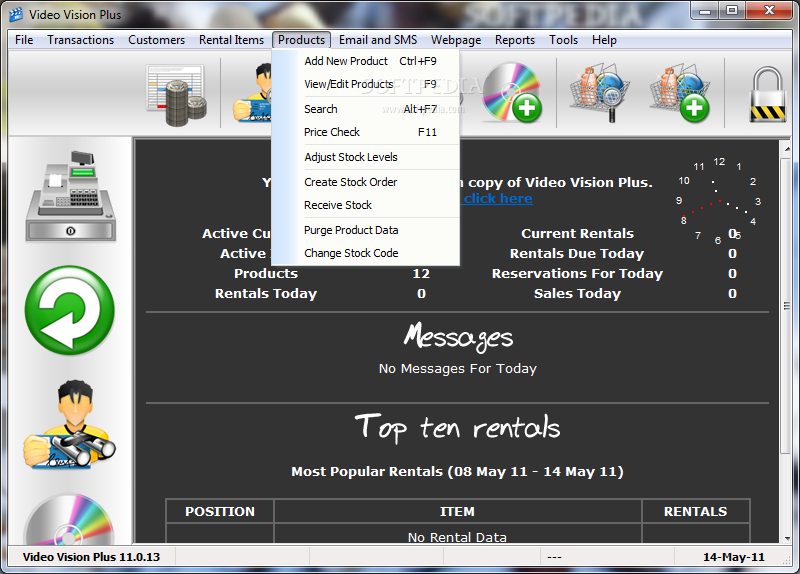
Task: Click the add rental disc icon
Action: (511, 92)
